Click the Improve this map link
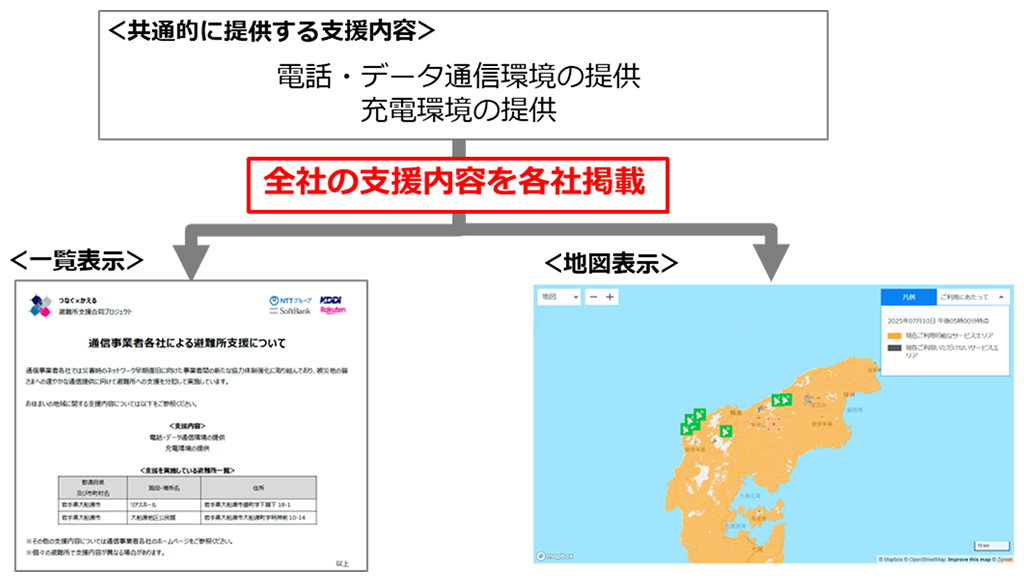Viewport: 1024px width, 582px height. point(970,560)
